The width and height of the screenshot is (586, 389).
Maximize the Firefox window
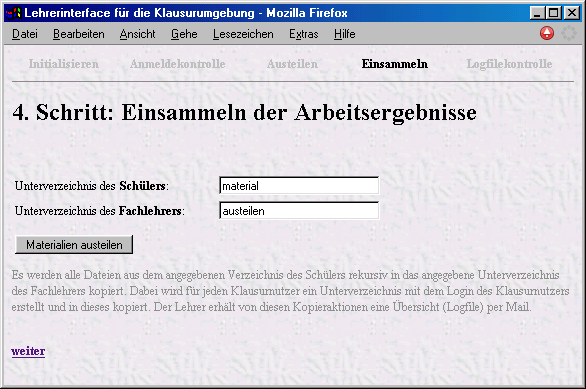coord(553,13)
